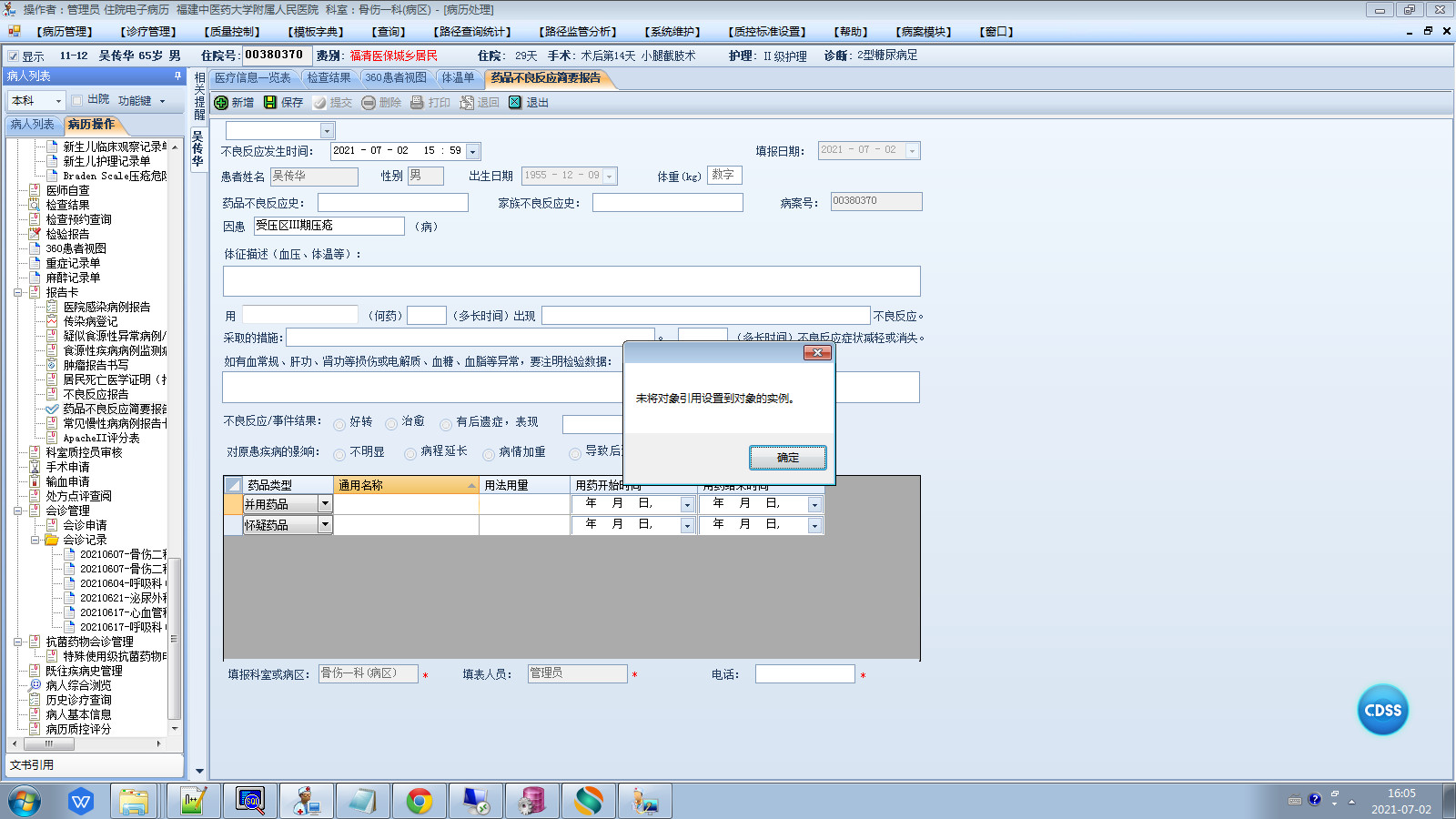
Task: Click the 会诊记录 folder icon
Action: coord(52,540)
